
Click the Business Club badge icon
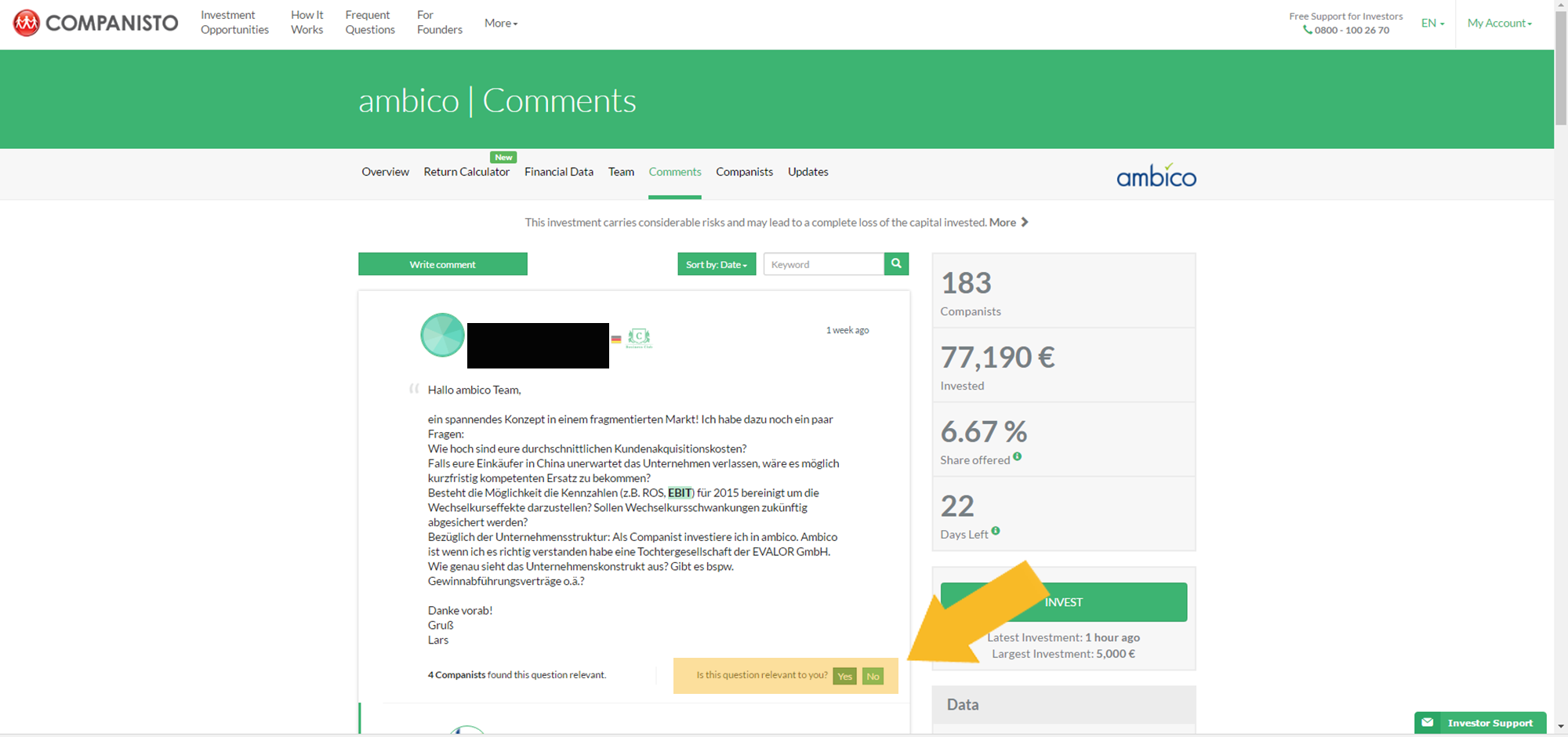click(x=639, y=338)
